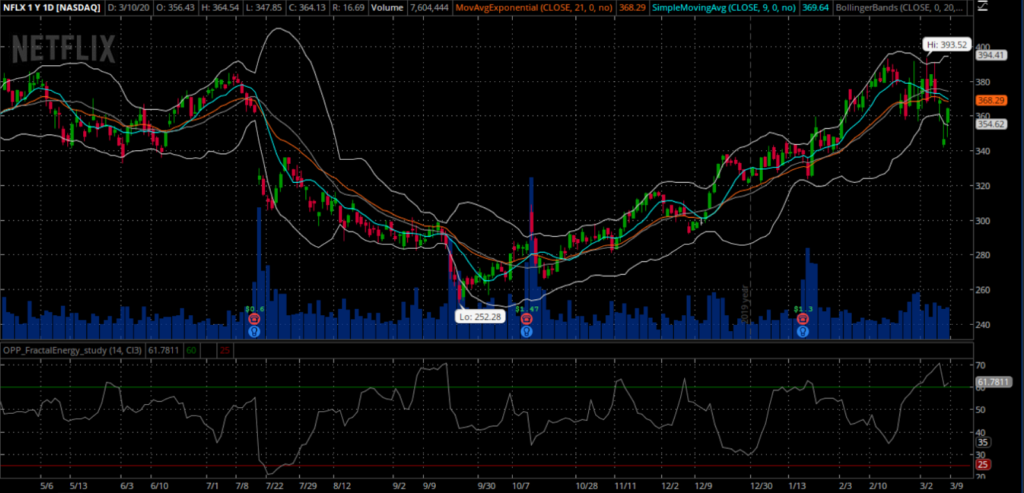Click the earnings phone icon under $1.3
1024x493 pixels.
[803, 319]
